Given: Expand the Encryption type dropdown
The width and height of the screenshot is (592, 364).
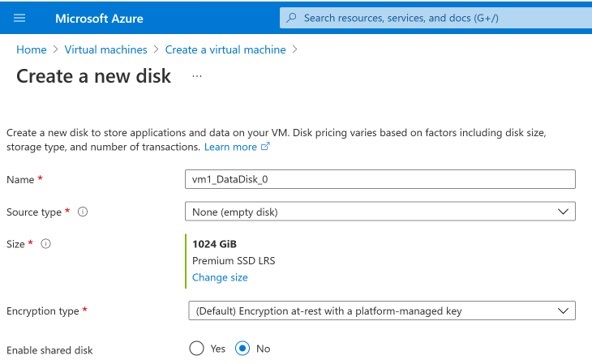Looking at the screenshot, I should (x=382, y=311).
